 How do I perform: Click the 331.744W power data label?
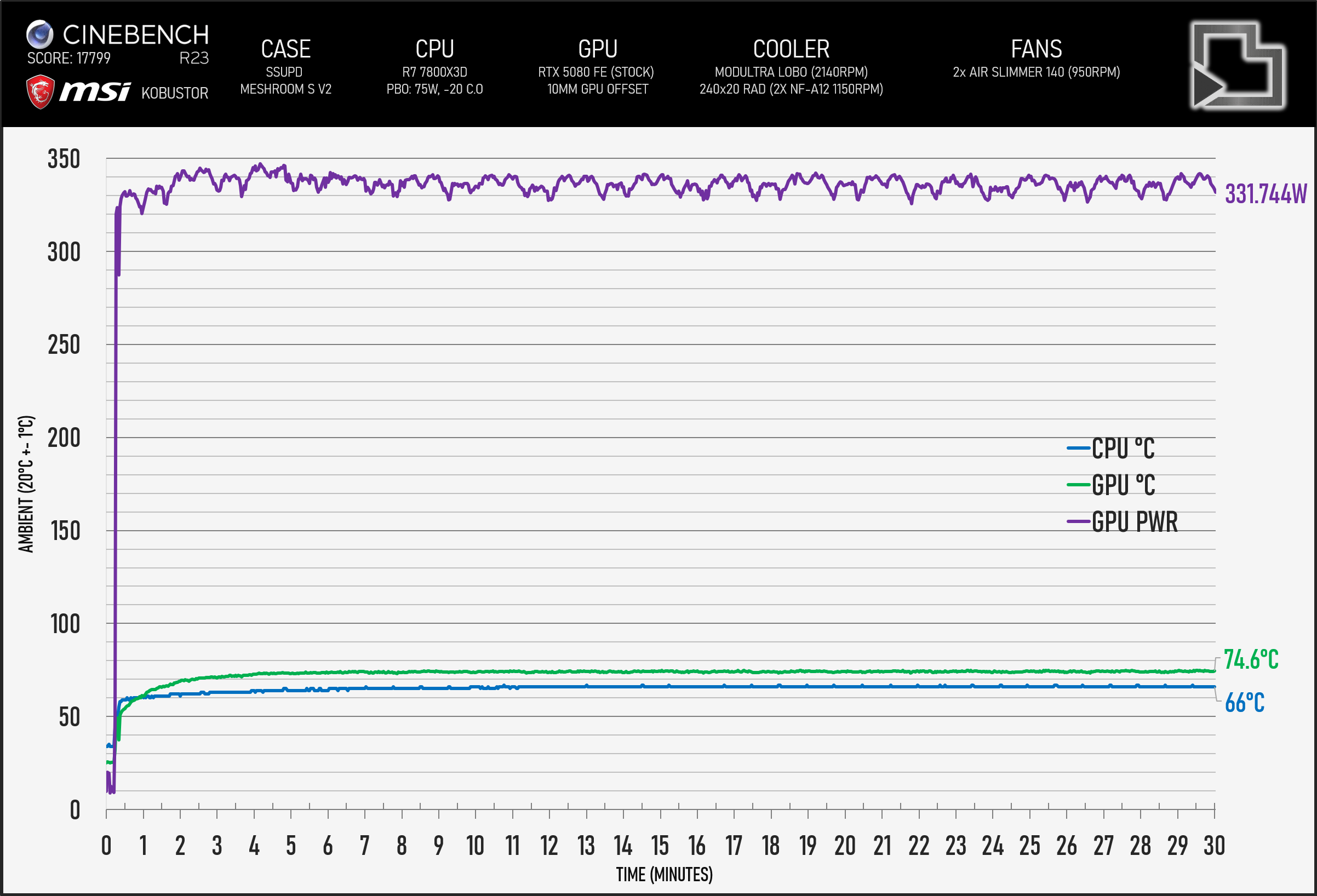click(1266, 194)
